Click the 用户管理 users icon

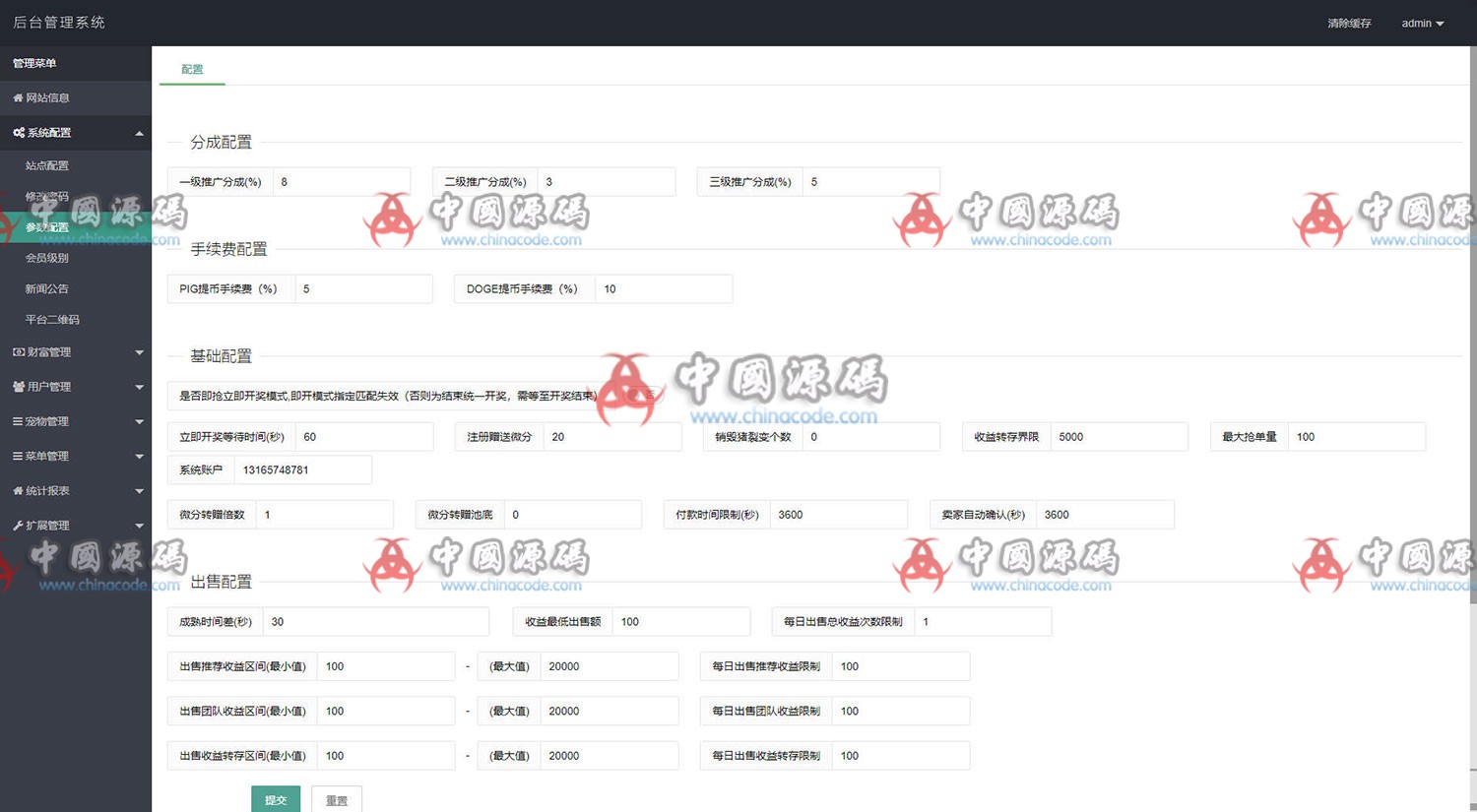(17, 386)
